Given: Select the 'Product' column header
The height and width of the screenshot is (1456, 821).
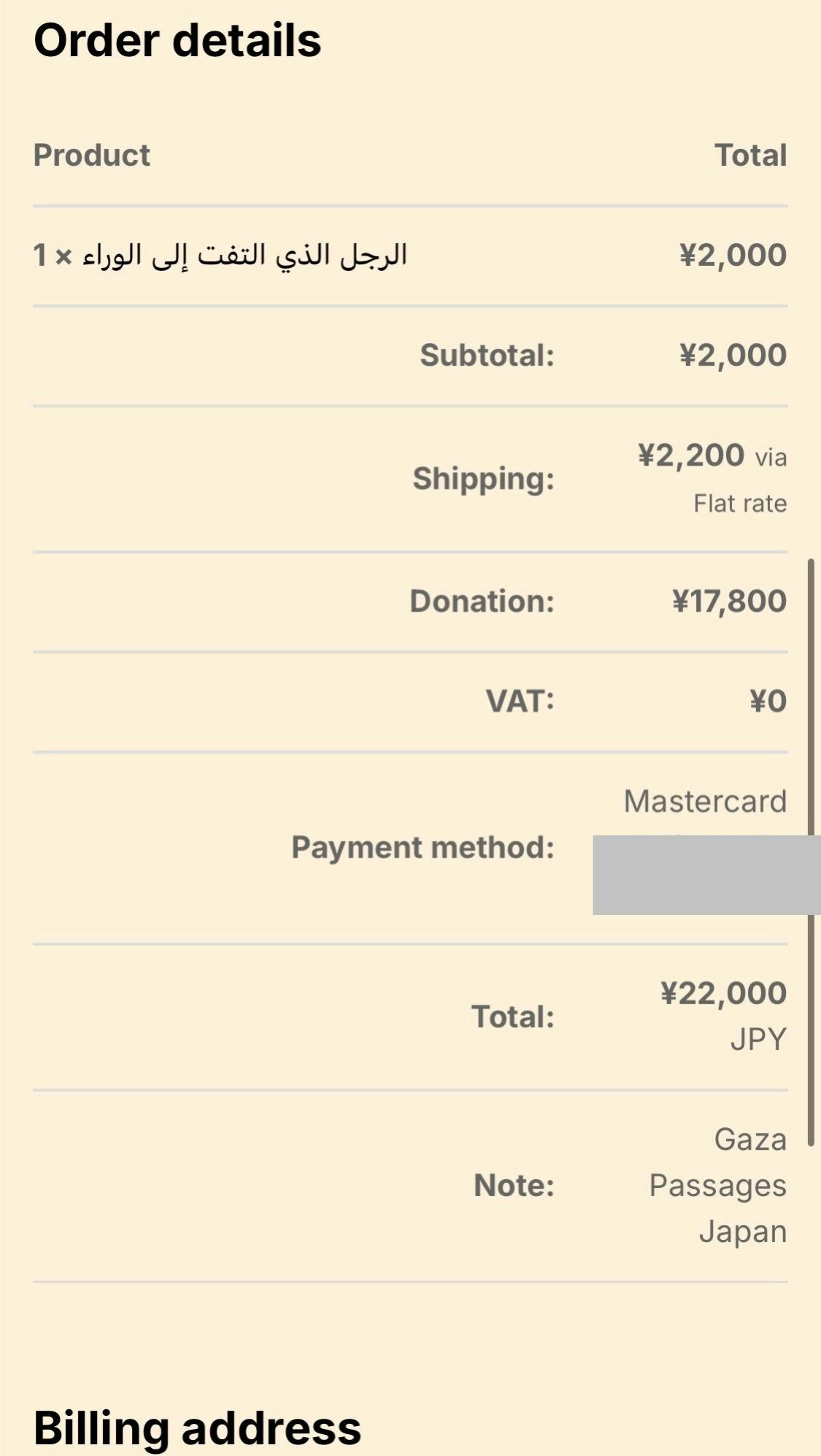Looking at the screenshot, I should (92, 156).
